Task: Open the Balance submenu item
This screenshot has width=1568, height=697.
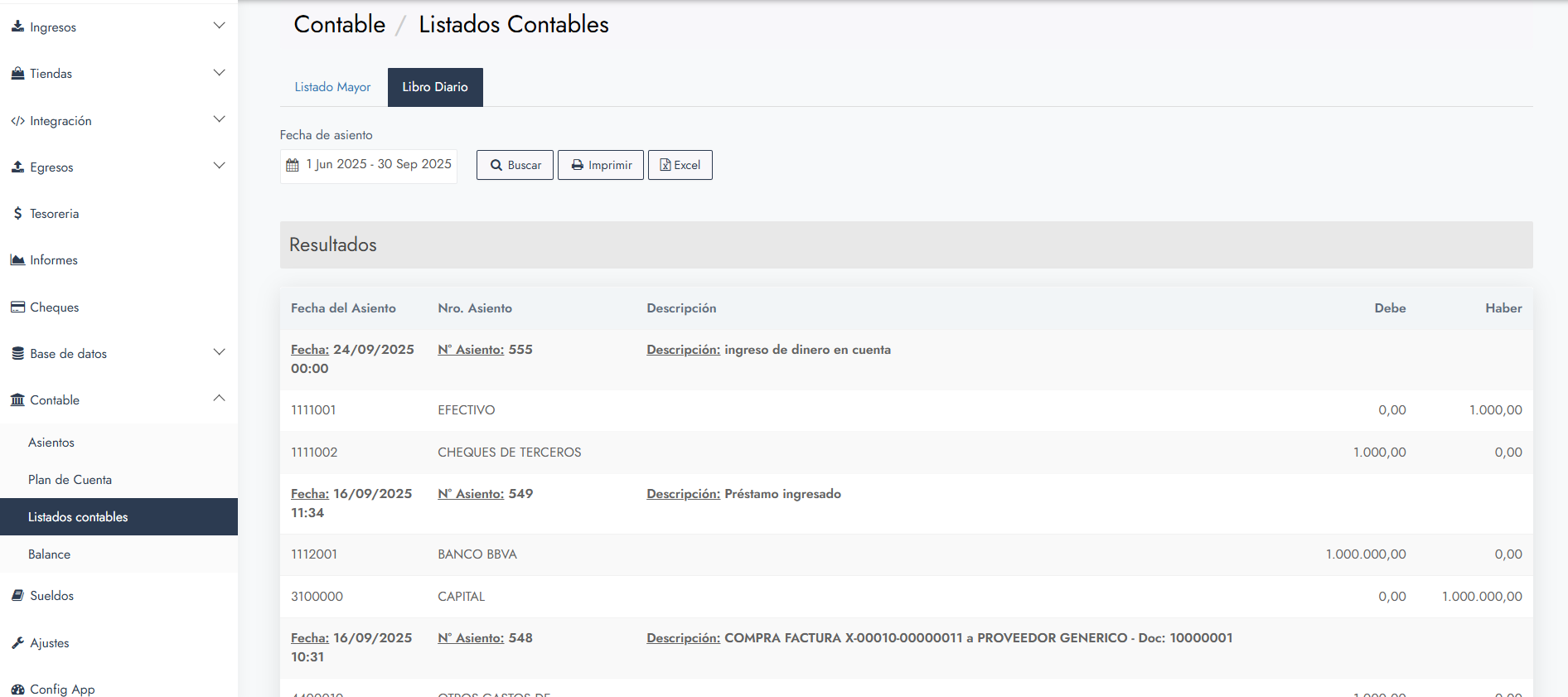Action: point(49,554)
